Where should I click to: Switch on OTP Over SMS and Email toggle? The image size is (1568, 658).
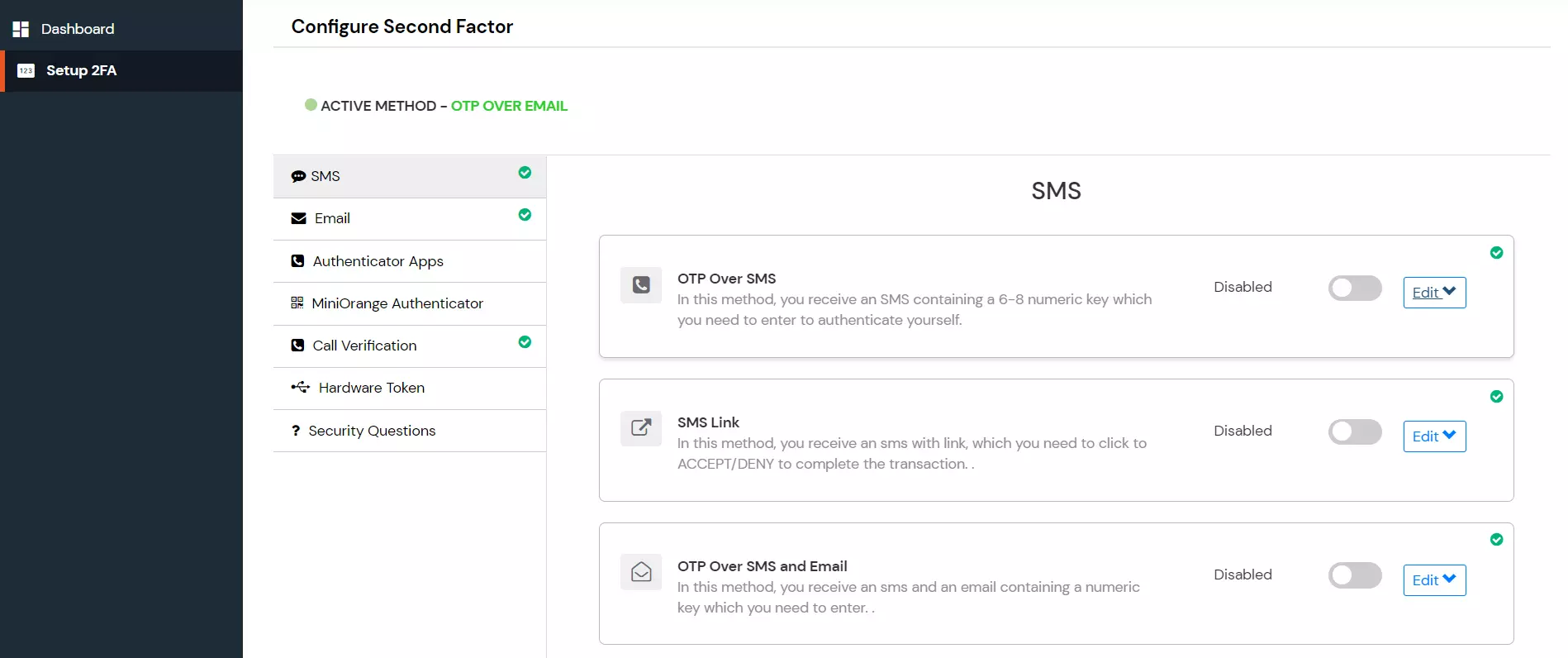1355,575
